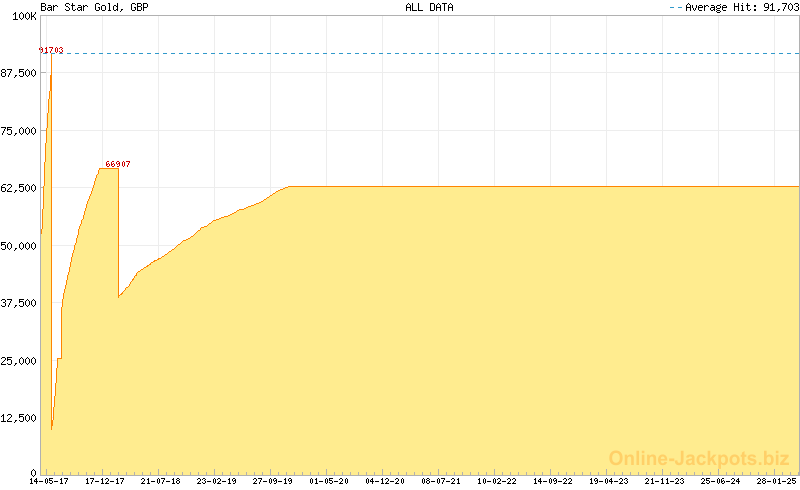The height and width of the screenshot is (490, 800).
Task: Click the 21-11-23 date on x-axis
Action: [x=665, y=481]
